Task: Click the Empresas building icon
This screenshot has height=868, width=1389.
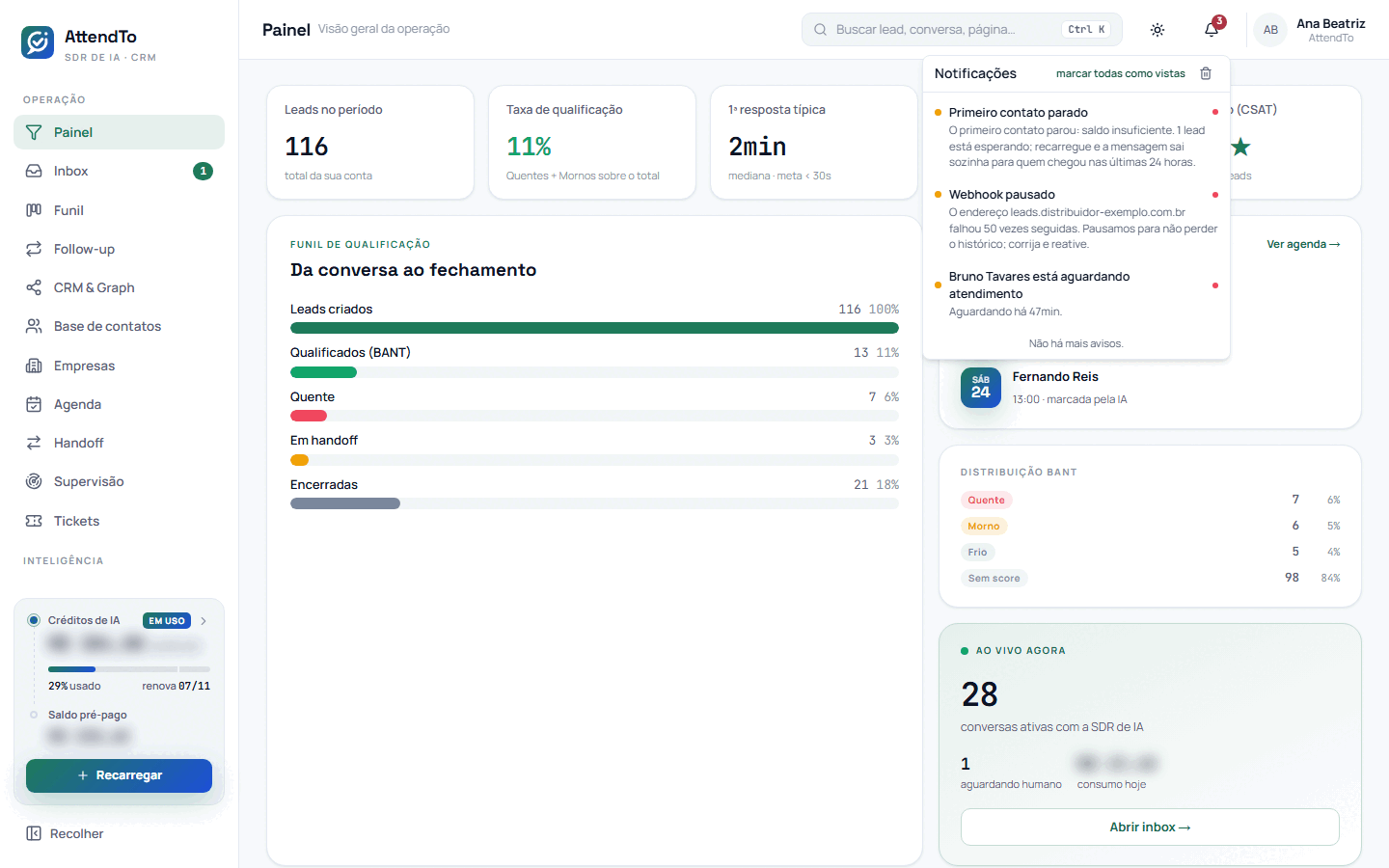Action: [x=34, y=366]
